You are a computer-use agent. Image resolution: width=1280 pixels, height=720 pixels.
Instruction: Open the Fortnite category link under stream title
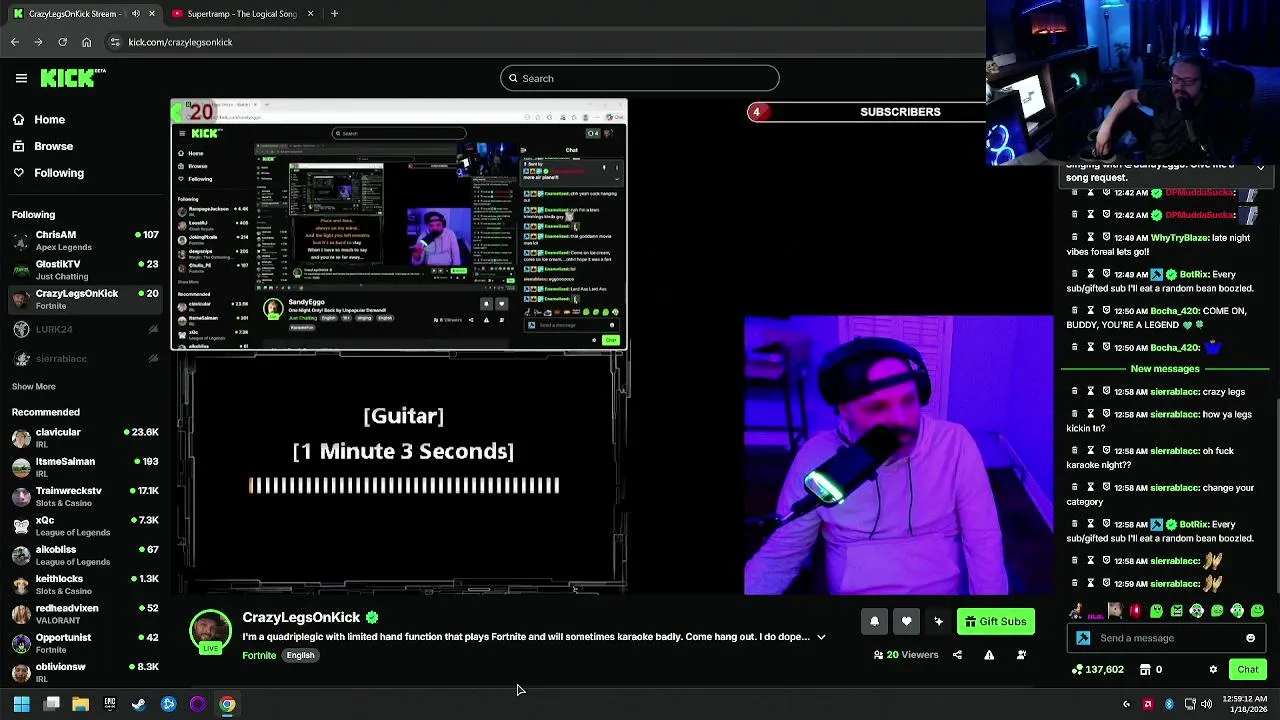[x=259, y=655]
